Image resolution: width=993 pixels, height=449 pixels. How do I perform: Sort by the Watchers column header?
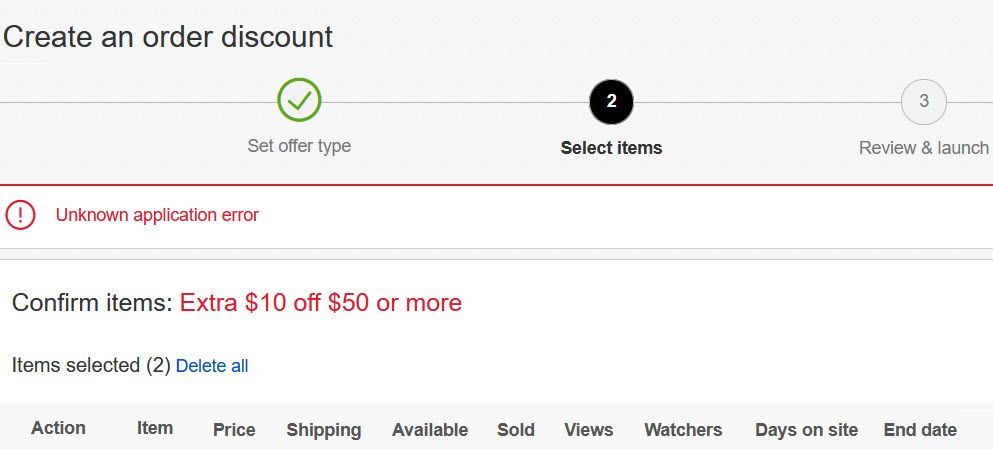(x=683, y=430)
